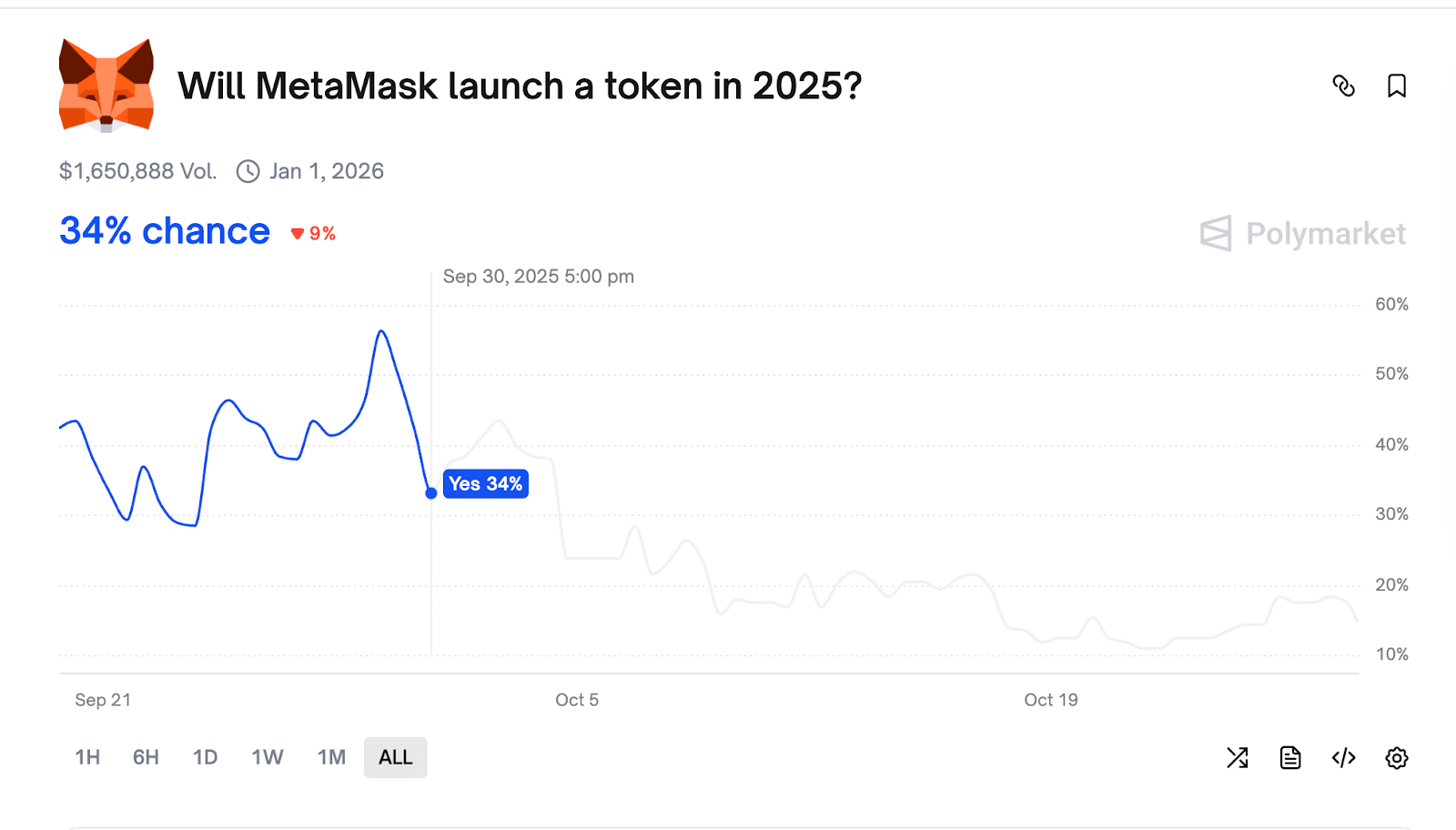Bookmark this MetaMask token market
Viewport: 1456px width, 830px height.
point(1396,86)
